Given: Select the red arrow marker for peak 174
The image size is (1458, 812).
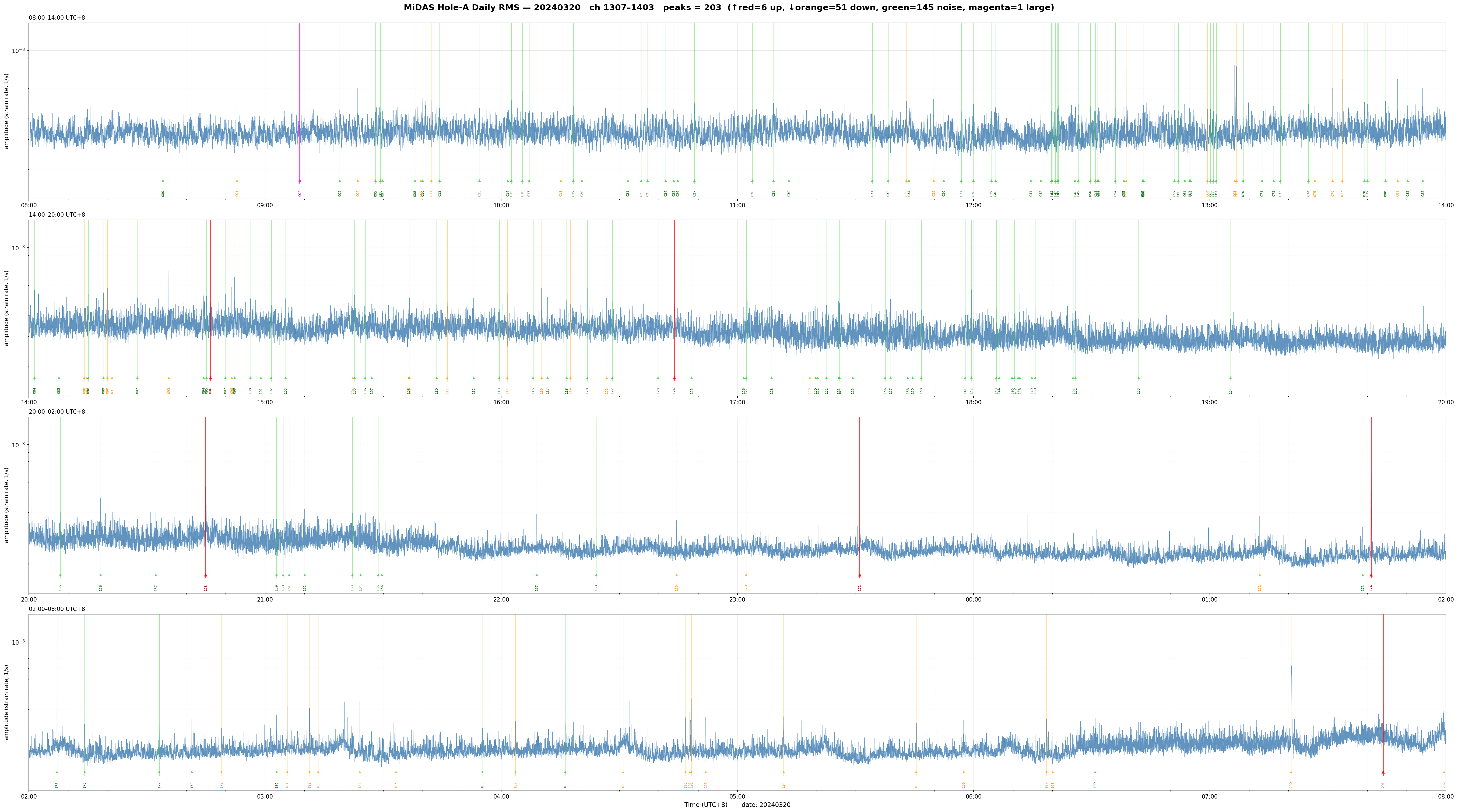Looking at the screenshot, I should [1371, 575].
